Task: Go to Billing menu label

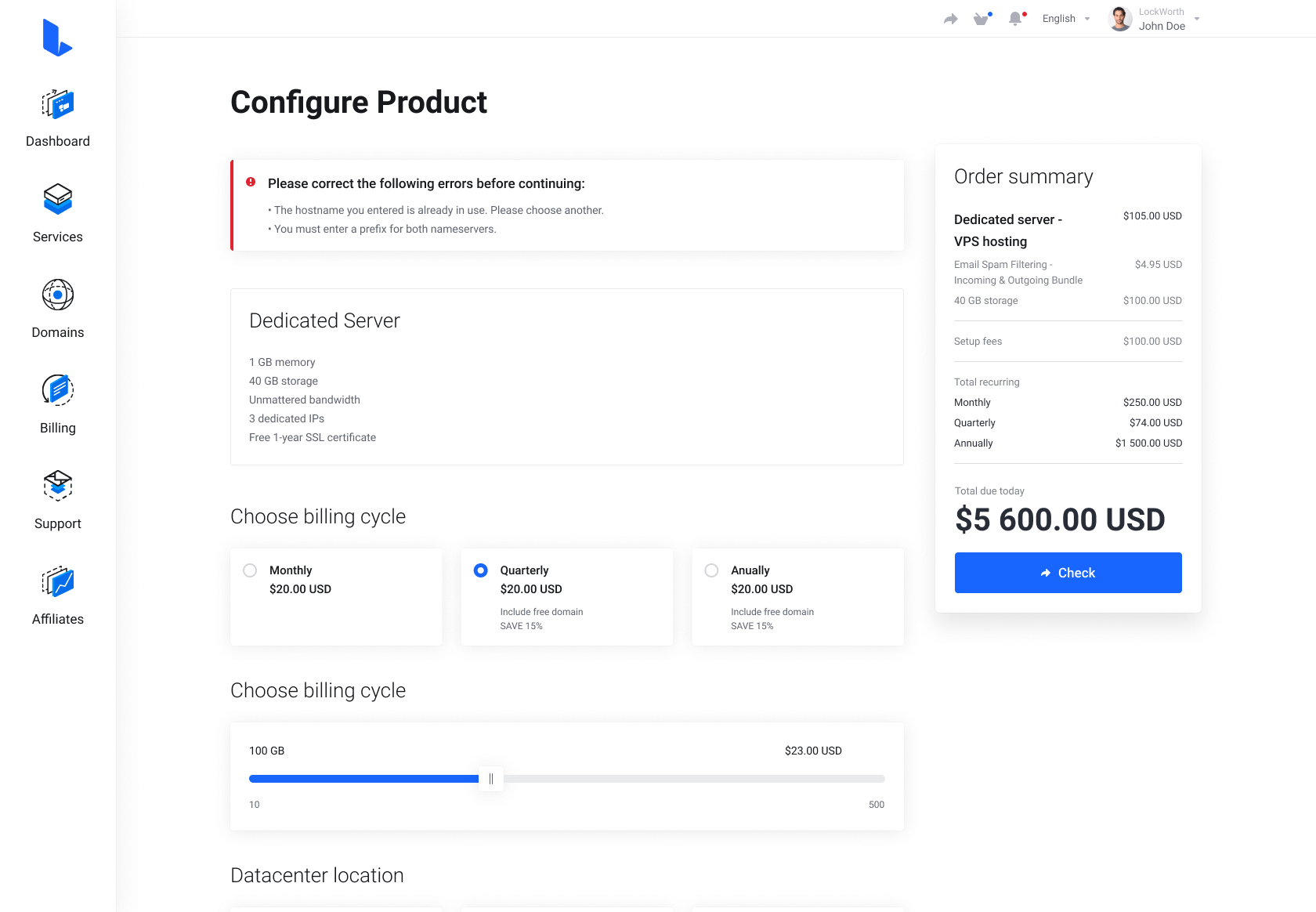Action: tap(58, 428)
